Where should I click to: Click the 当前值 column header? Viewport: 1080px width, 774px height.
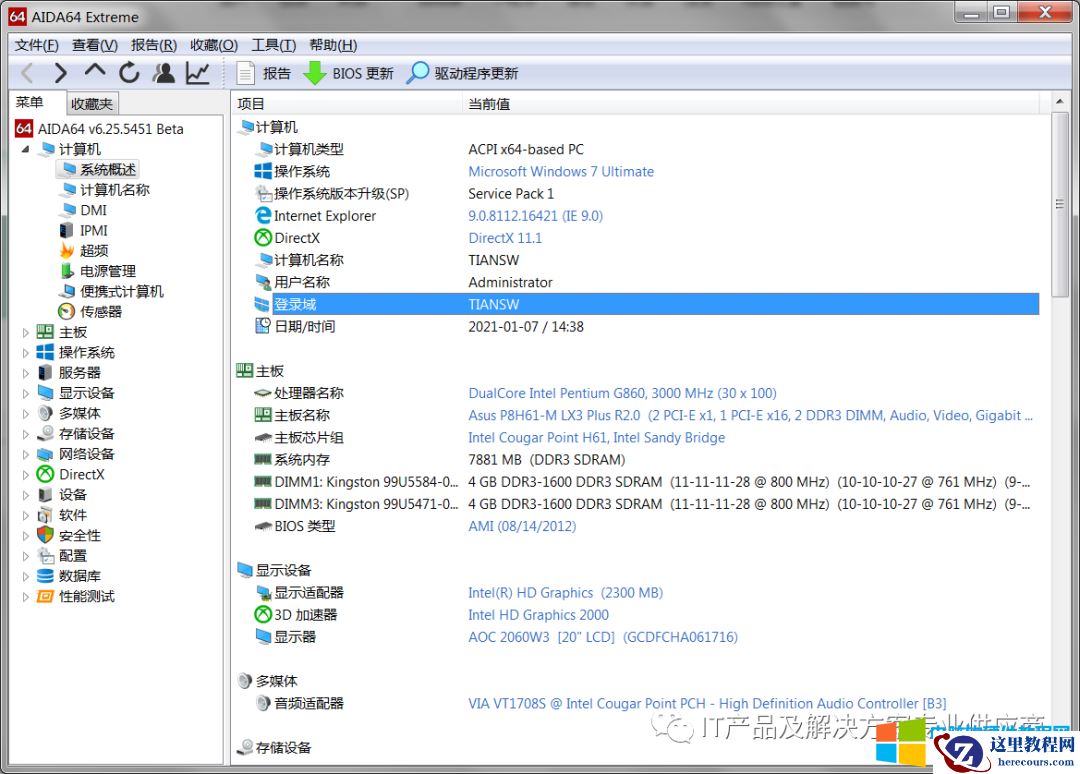pos(751,104)
